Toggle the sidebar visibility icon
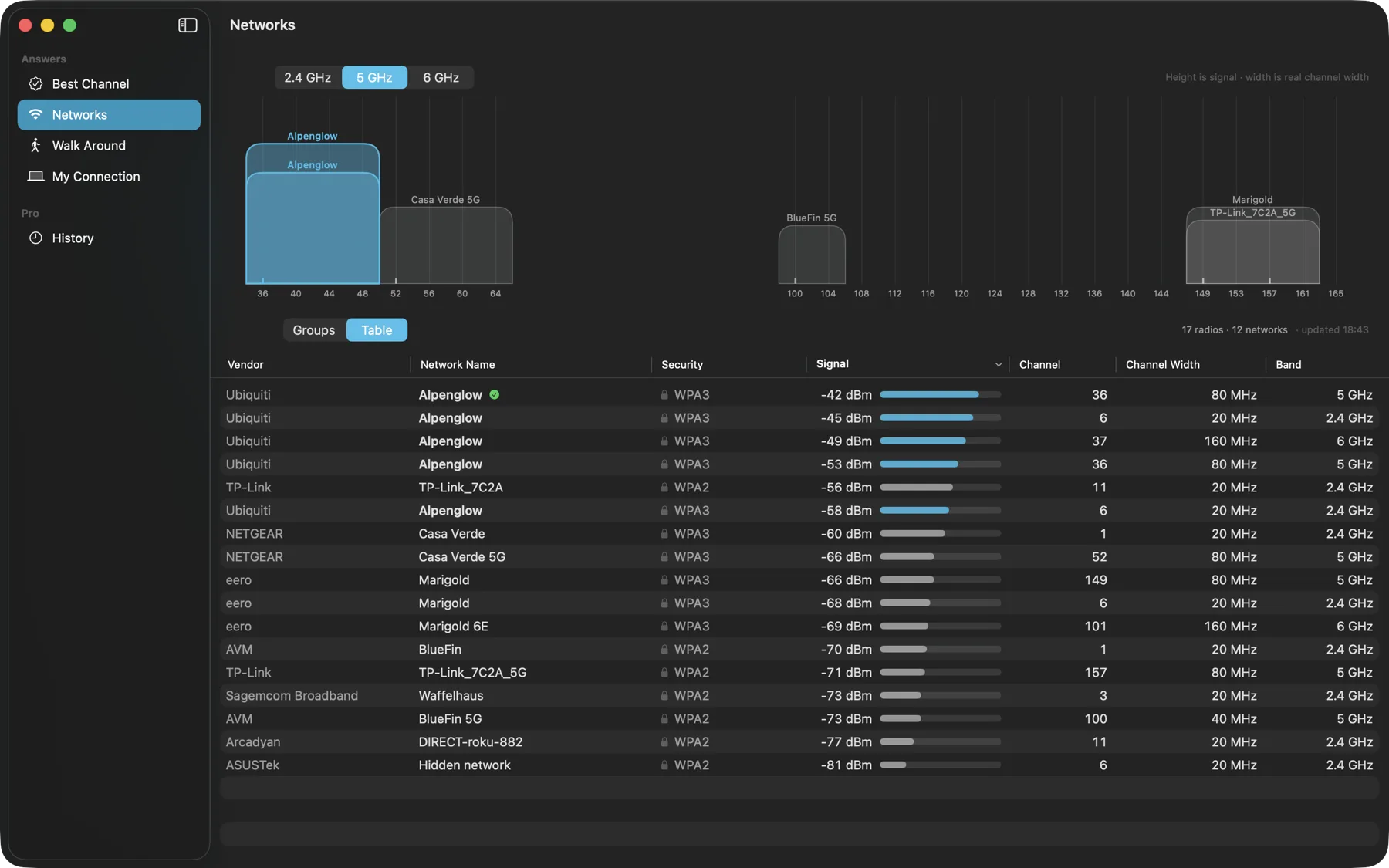Image resolution: width=1389 pixels, height=868 pixels. pos(188,25)
